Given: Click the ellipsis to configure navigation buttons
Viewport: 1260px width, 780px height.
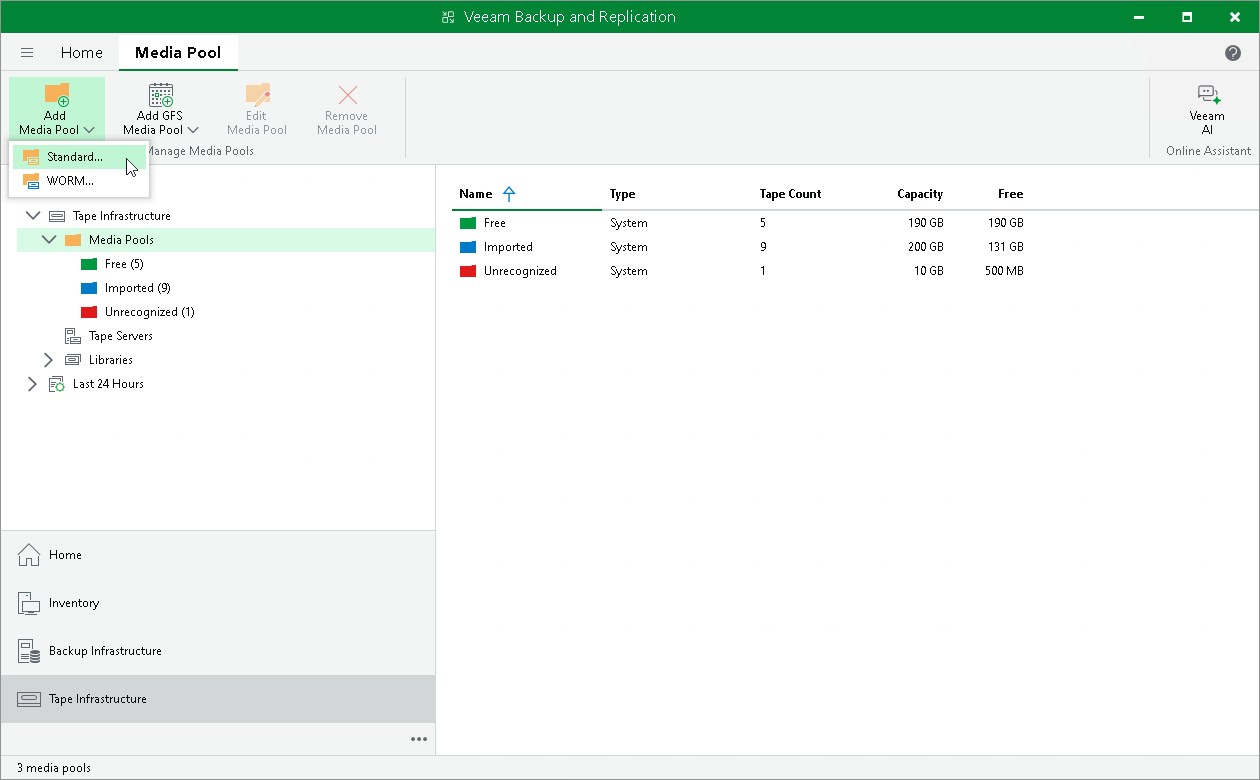Looking at the screenshot, I should tap(419, 739).
